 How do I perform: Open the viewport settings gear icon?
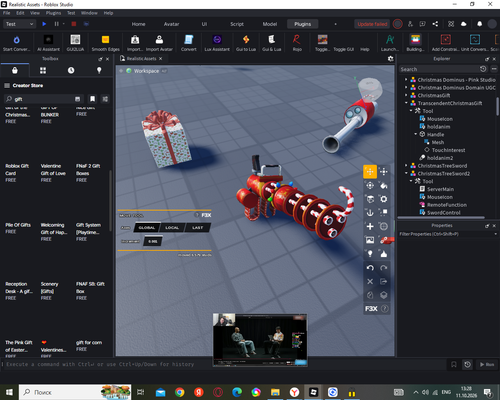pyautogui.click(x=391, y=59)
